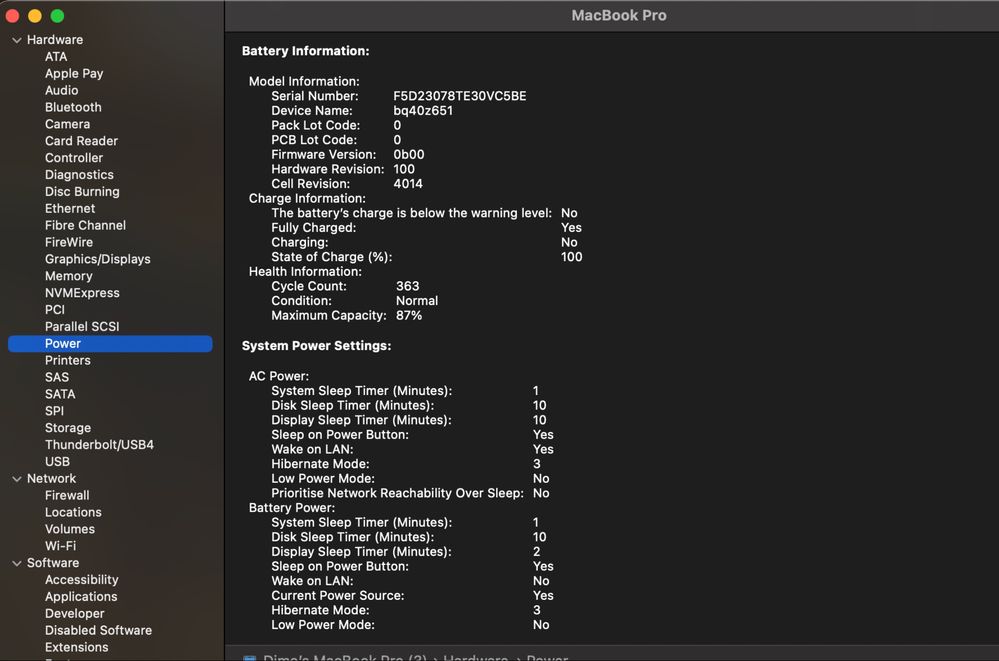The height and width of the screenshot is (661, 999).
Task: Click the Software section label
Action: point(53,563)
